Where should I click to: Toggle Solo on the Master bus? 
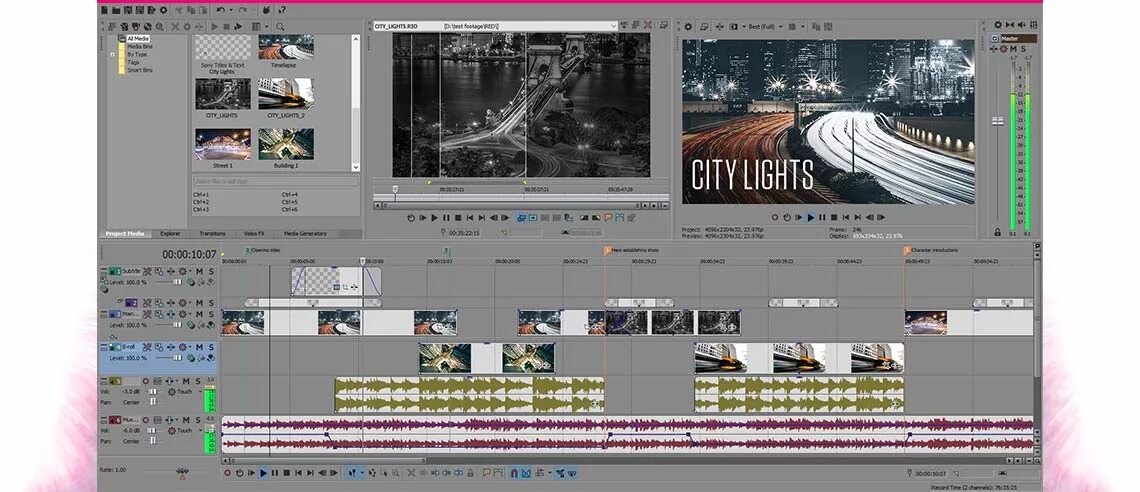(x=1023, y=49)
